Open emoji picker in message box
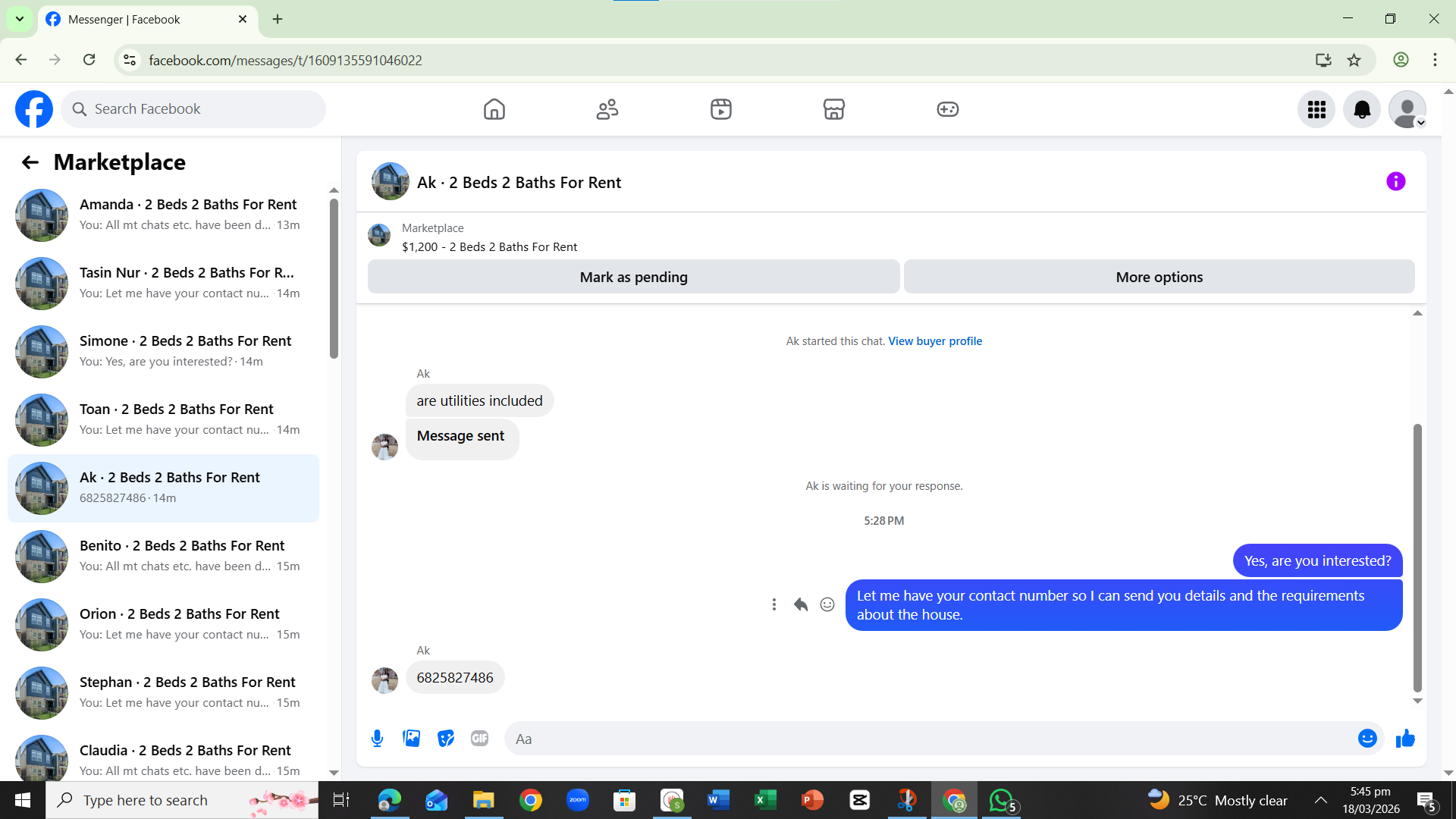The width and height of the screenshot is (1456, 819). pyautogui.click(x=1367, y=739)
